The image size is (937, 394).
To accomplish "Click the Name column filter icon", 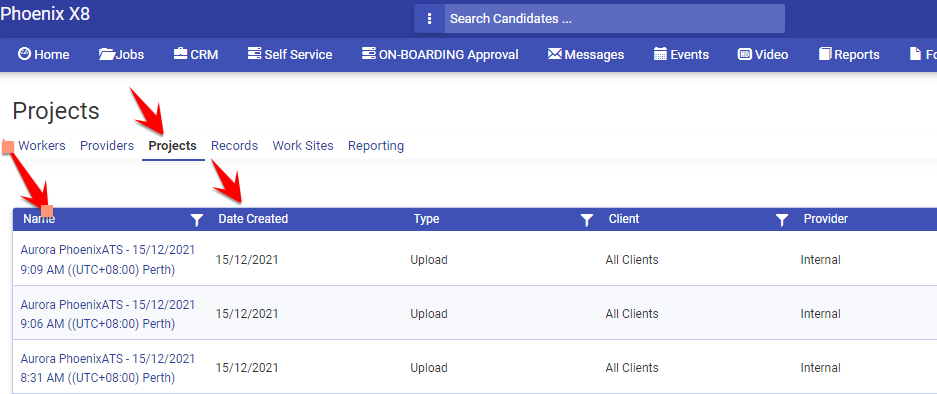I will [197, 220].
